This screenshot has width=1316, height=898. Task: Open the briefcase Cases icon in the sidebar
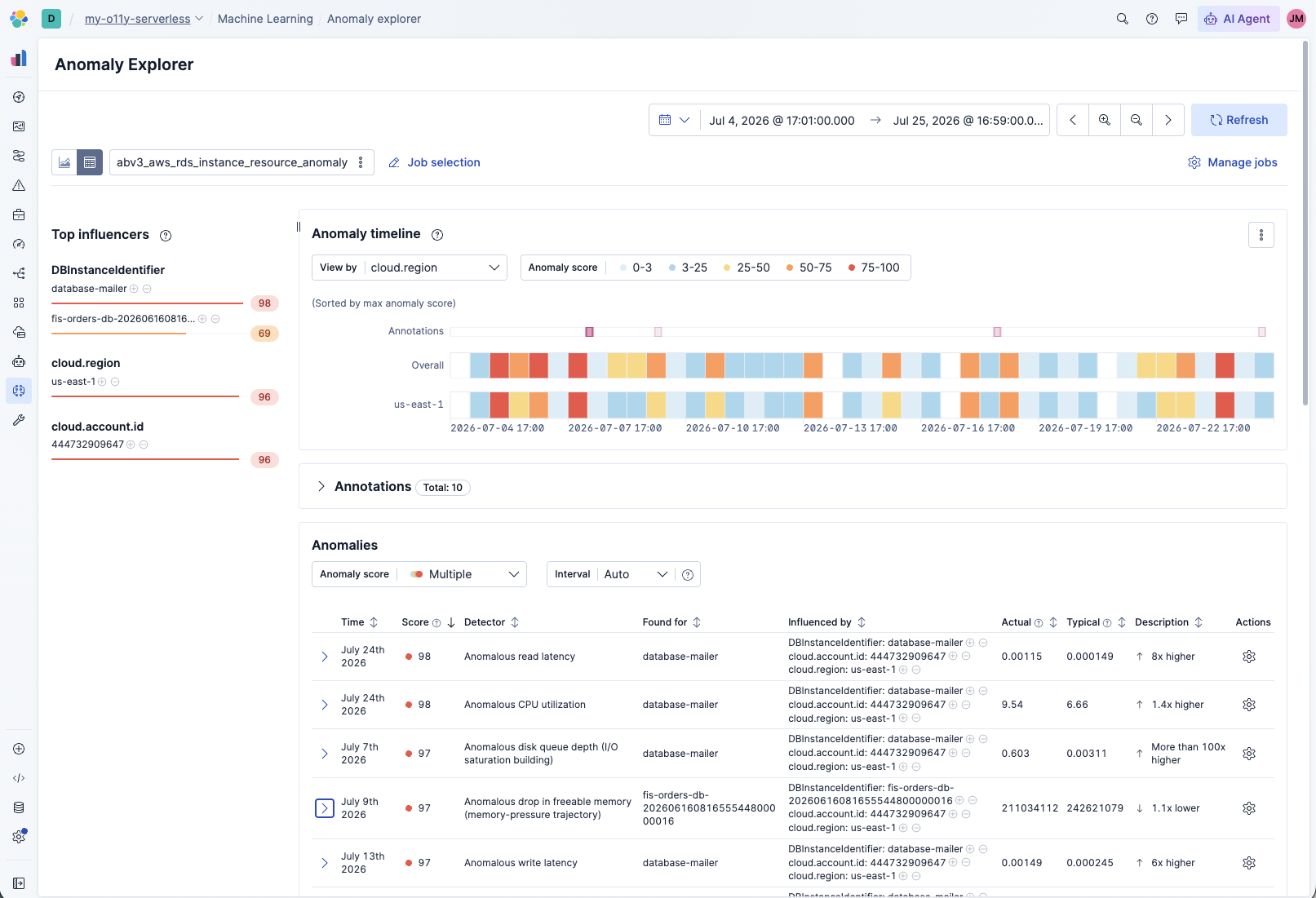point(19,215)
